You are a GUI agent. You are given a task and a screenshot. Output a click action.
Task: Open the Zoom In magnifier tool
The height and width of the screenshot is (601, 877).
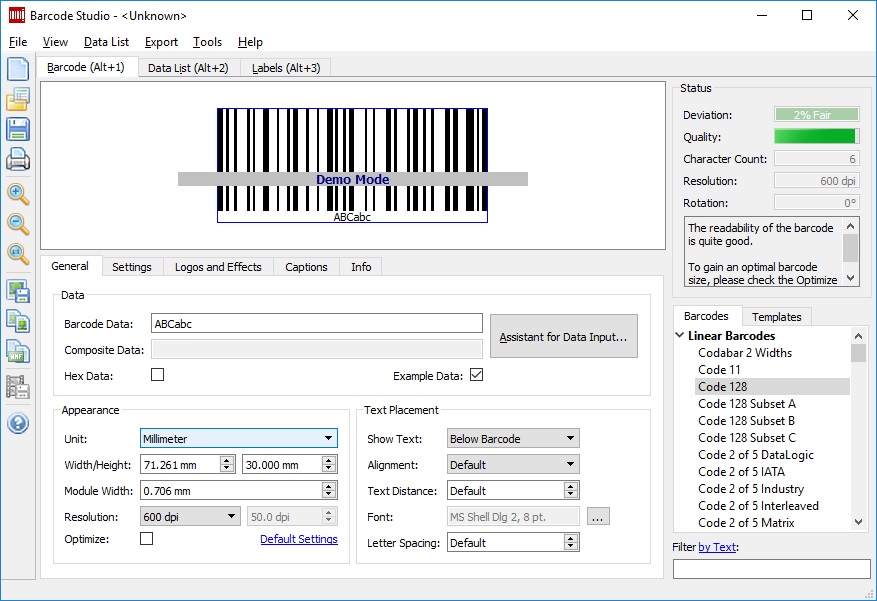(18, 195)
